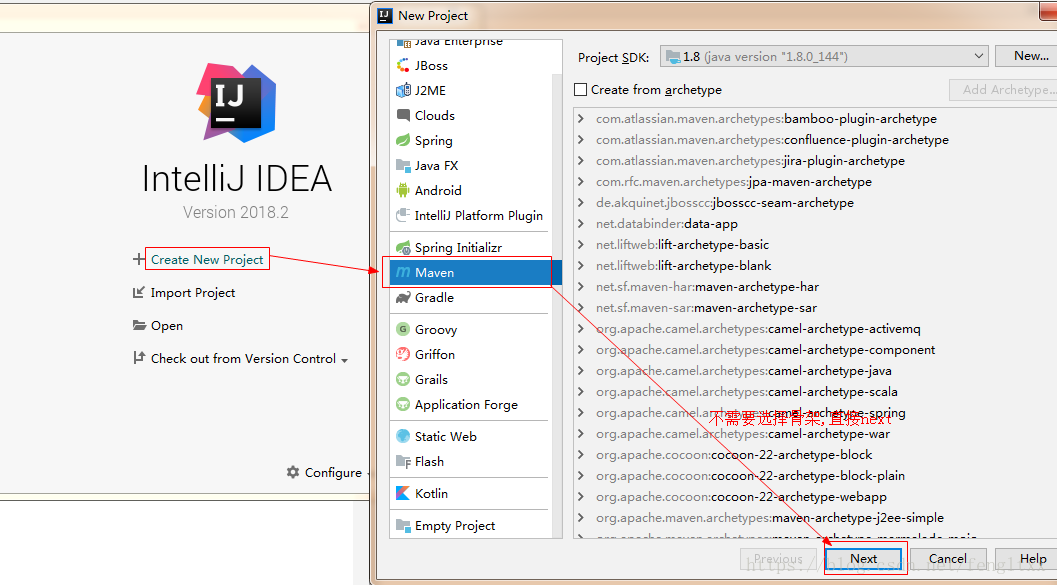Click the Groovy 'G' icon

click(403, 329)
